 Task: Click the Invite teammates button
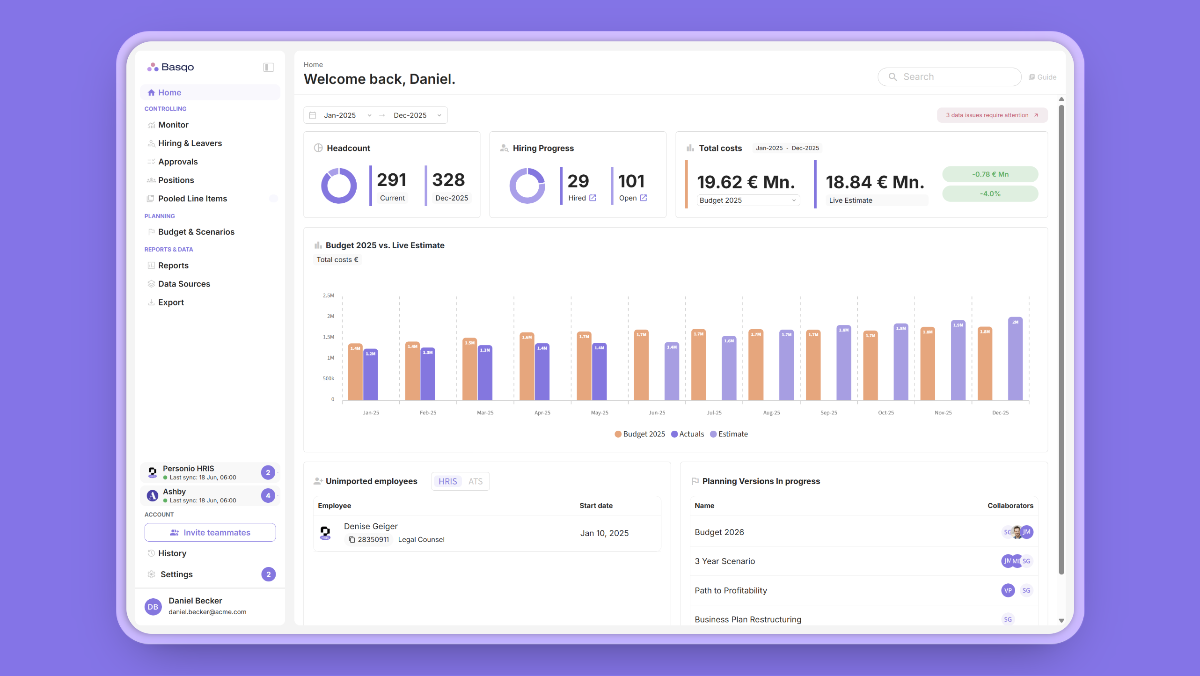(210, 532)
